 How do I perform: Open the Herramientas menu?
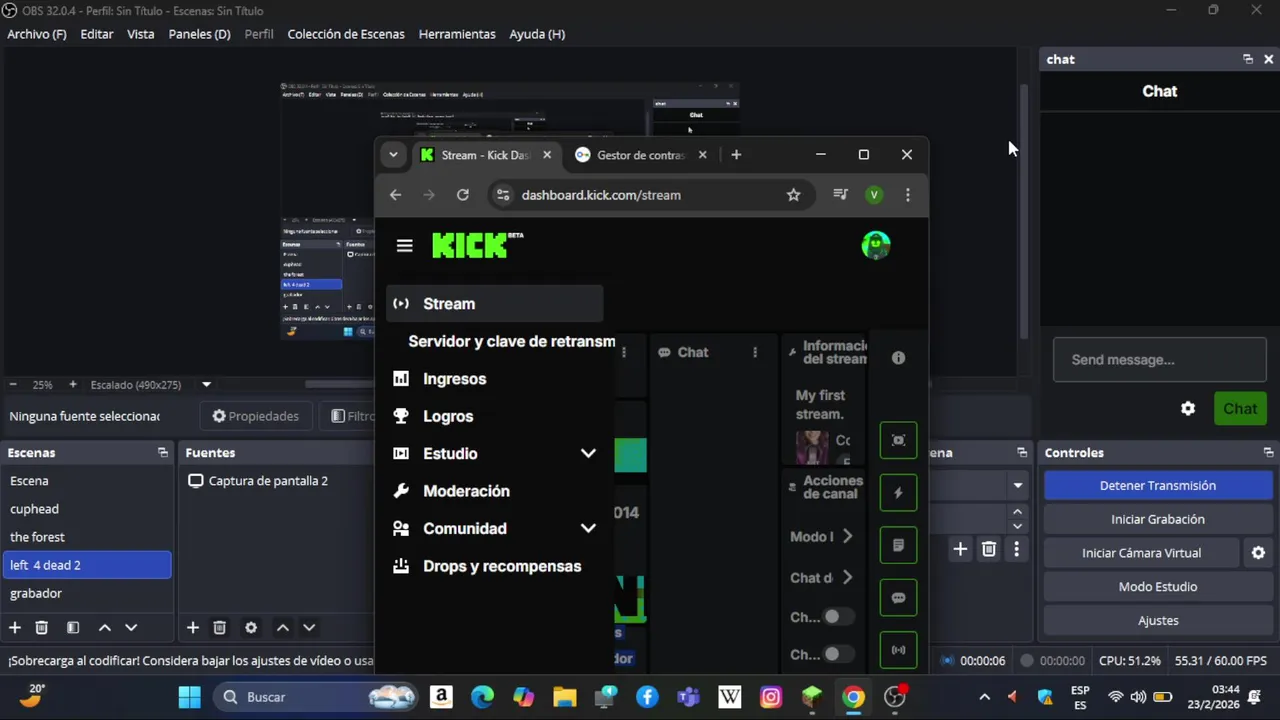click(x=457, y=34)
